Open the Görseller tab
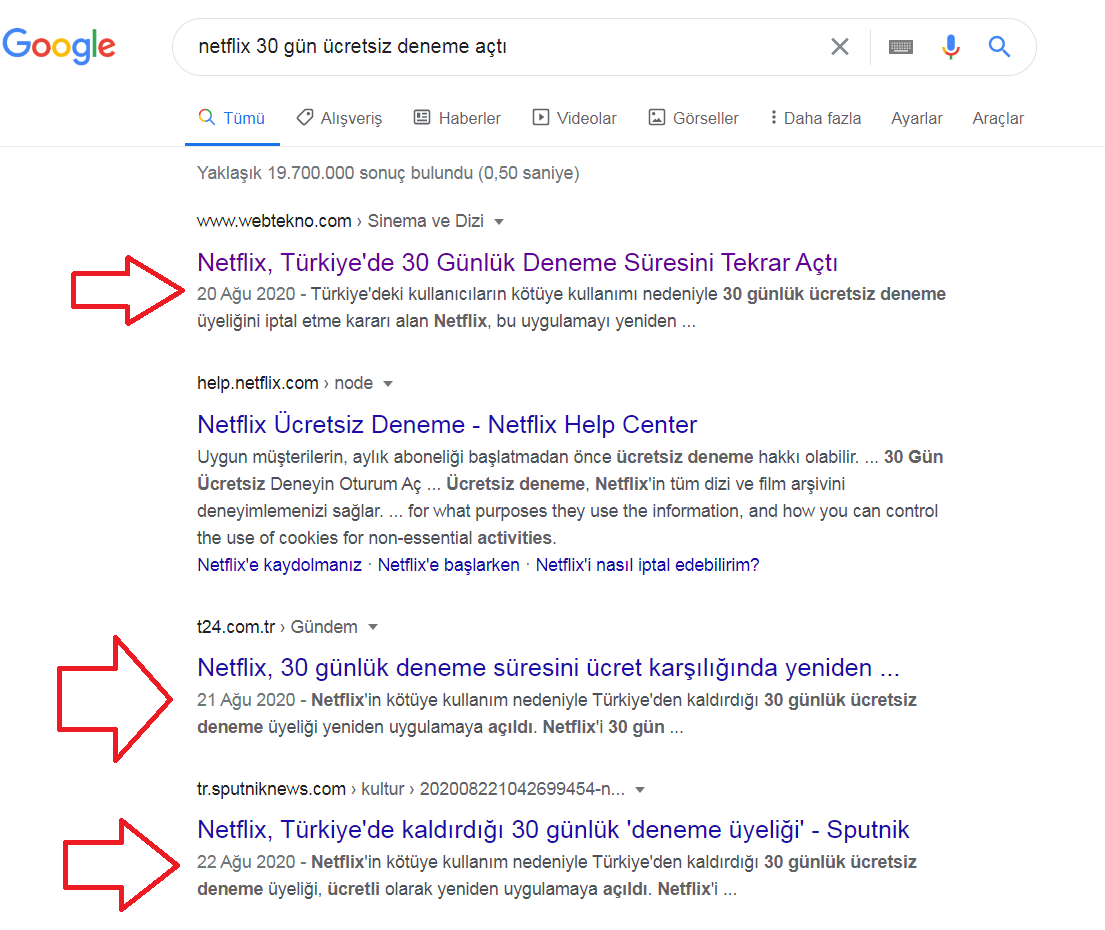This screenshot has width=1105, height=930. tap(693, 118)
